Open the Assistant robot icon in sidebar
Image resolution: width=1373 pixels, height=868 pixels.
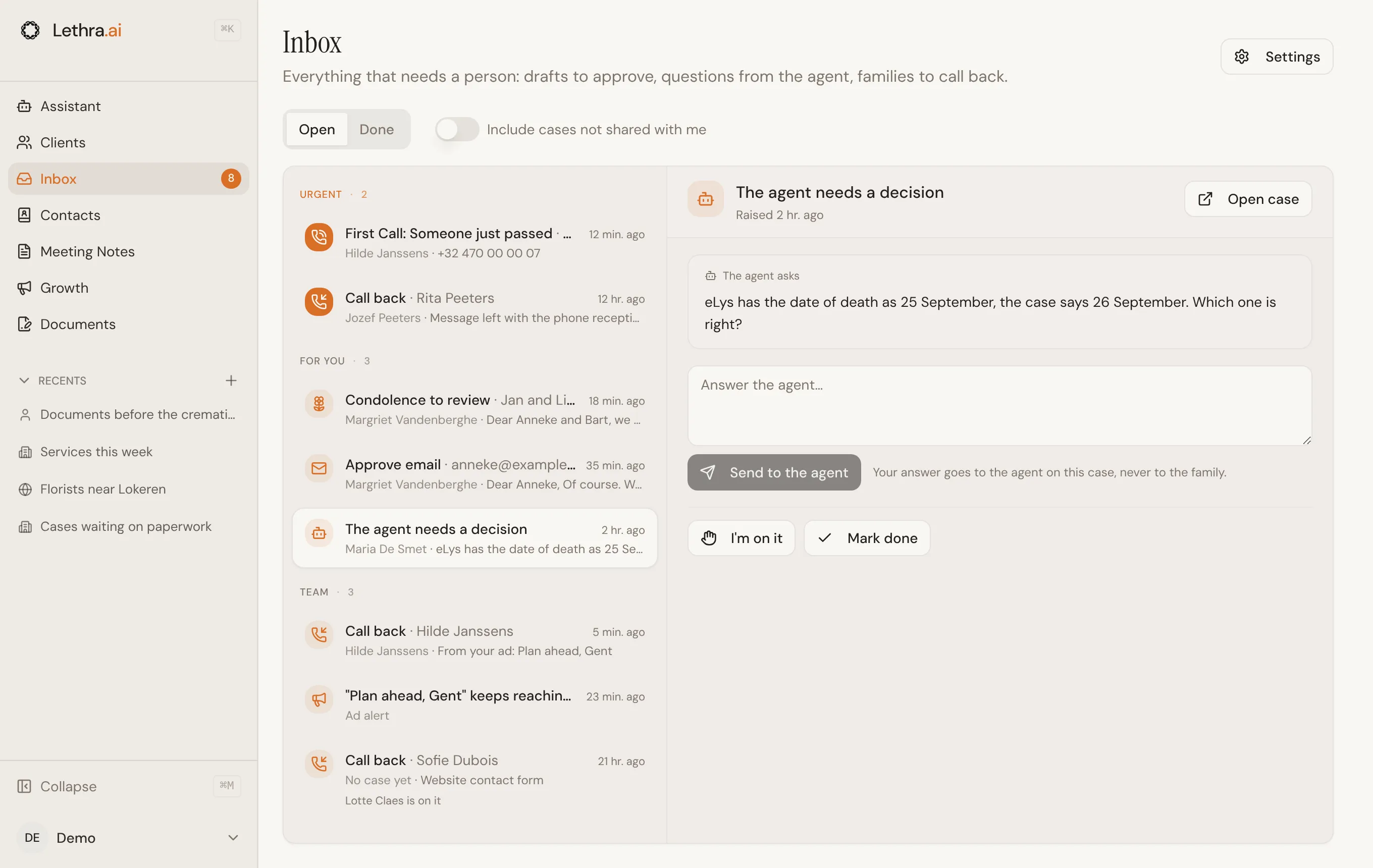tap(24, 106)
